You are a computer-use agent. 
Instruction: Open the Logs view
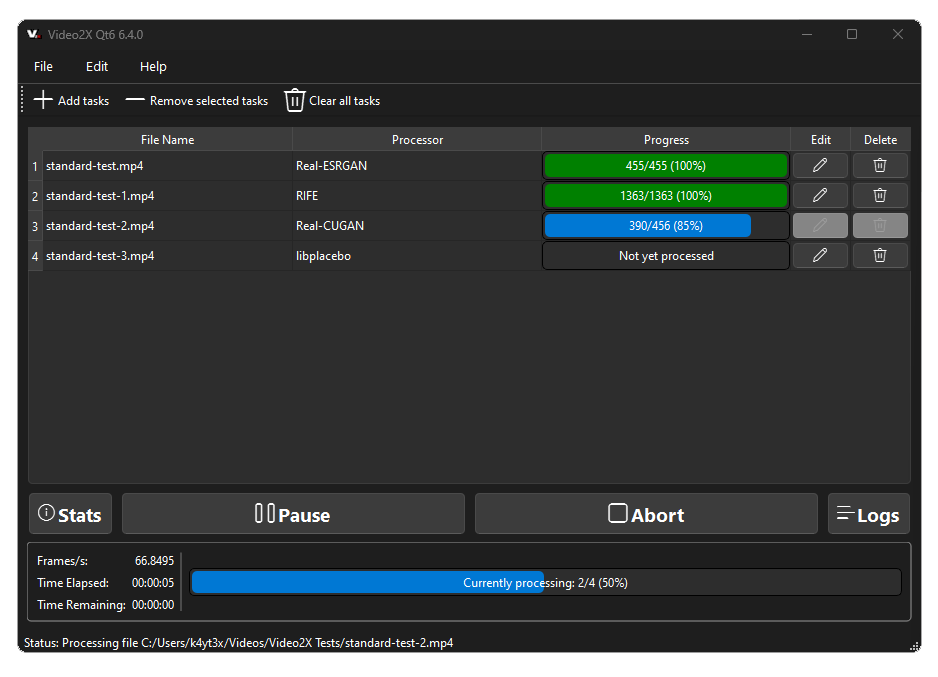(868, 513)
